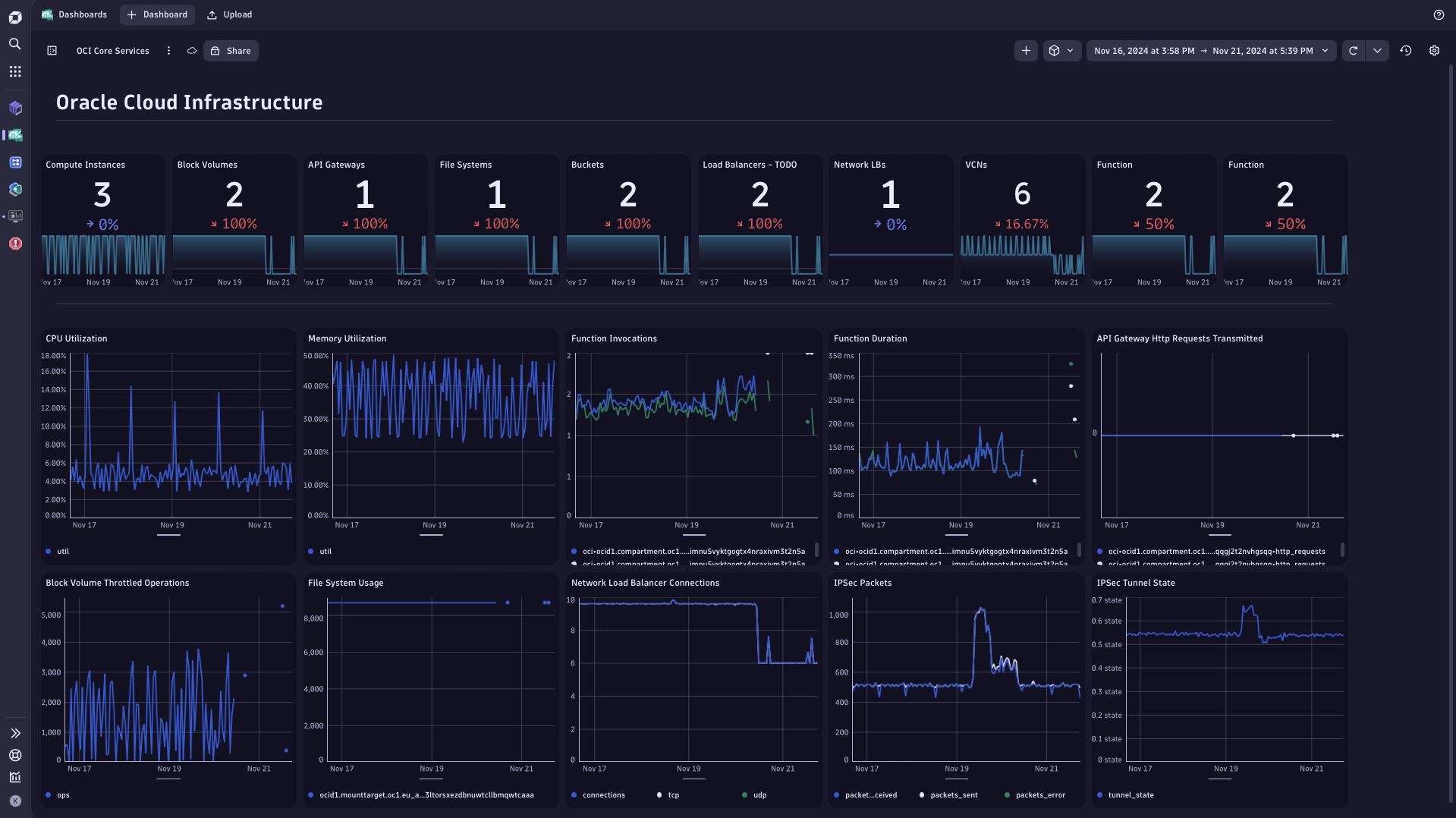1456x818 pixels.
Task: Create new Dashboard with plus button
Action: point(157,14)
